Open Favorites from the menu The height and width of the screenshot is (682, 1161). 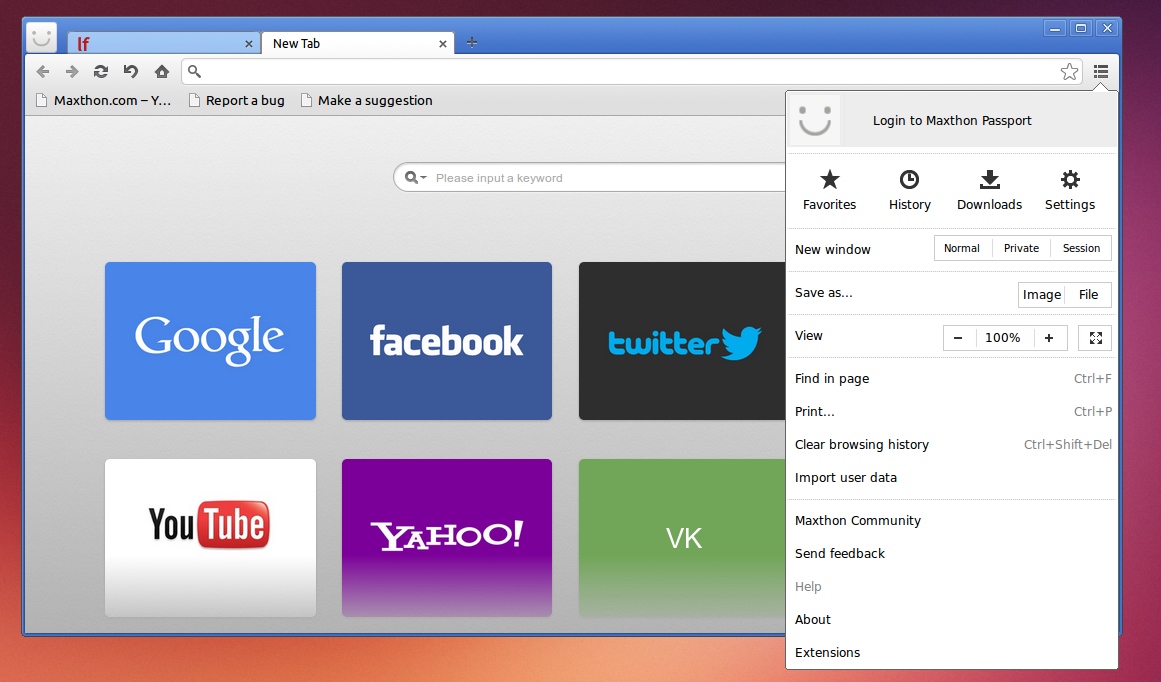829,190
